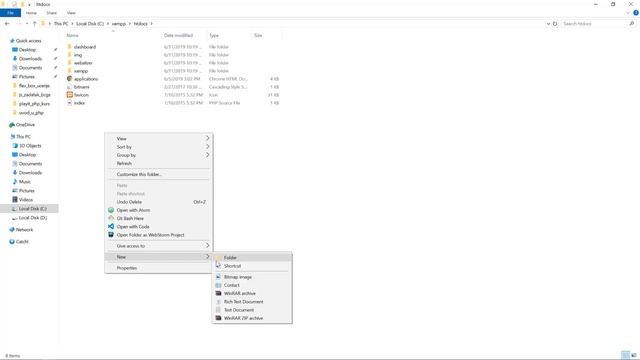Open the Share ribbon tab
The image size is (640, 360).
(x=51, y=13)
